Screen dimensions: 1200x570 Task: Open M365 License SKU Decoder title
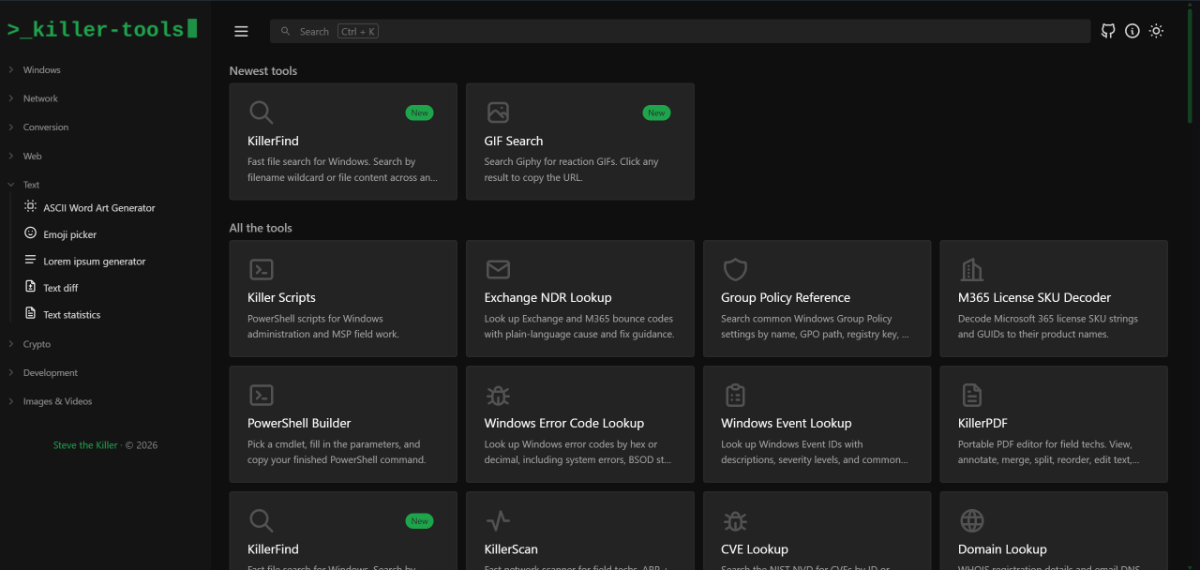click(1034, 297)
